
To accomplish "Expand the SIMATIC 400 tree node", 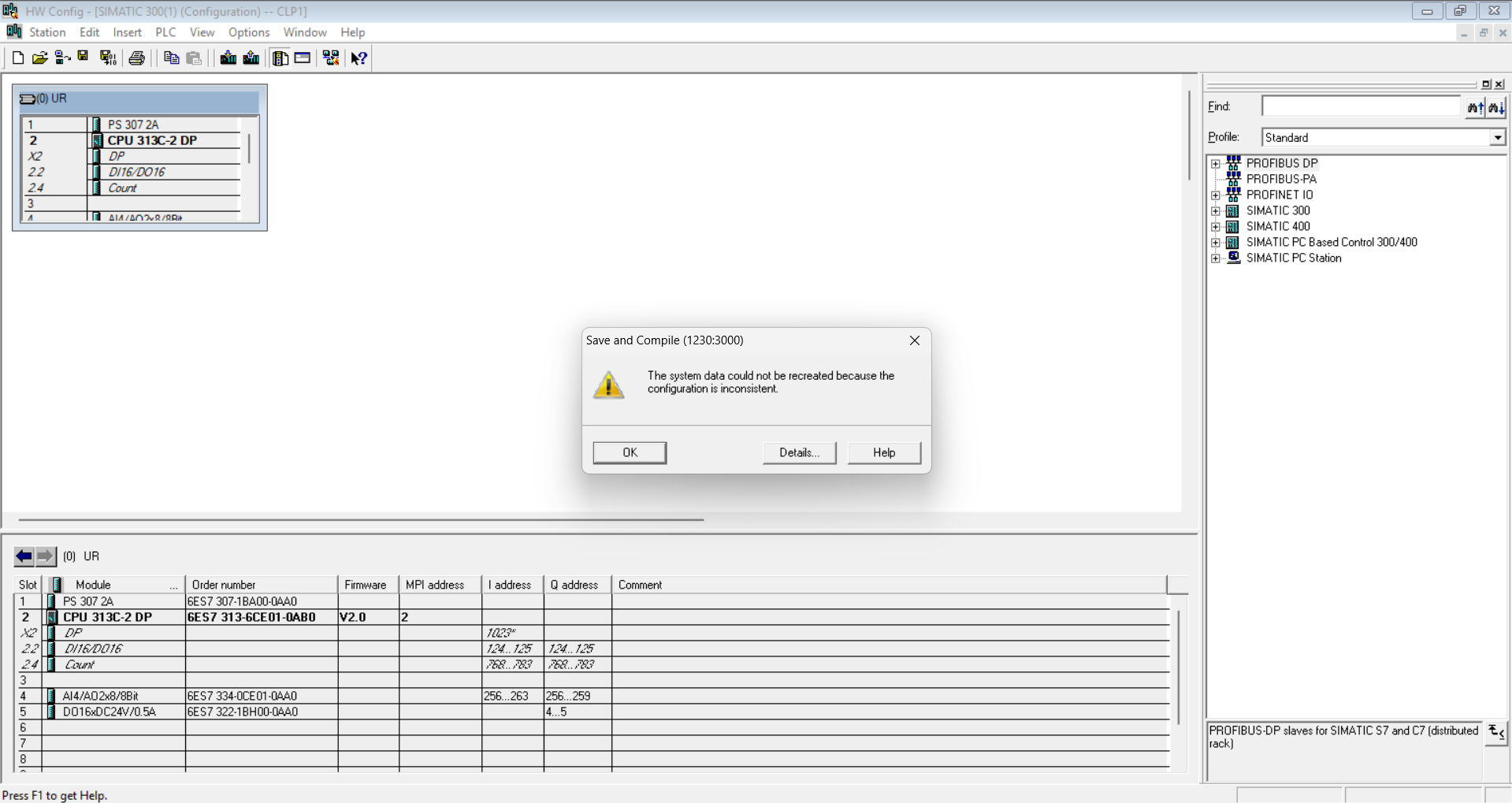I will pyautogui.click(x=1216, y=227).
